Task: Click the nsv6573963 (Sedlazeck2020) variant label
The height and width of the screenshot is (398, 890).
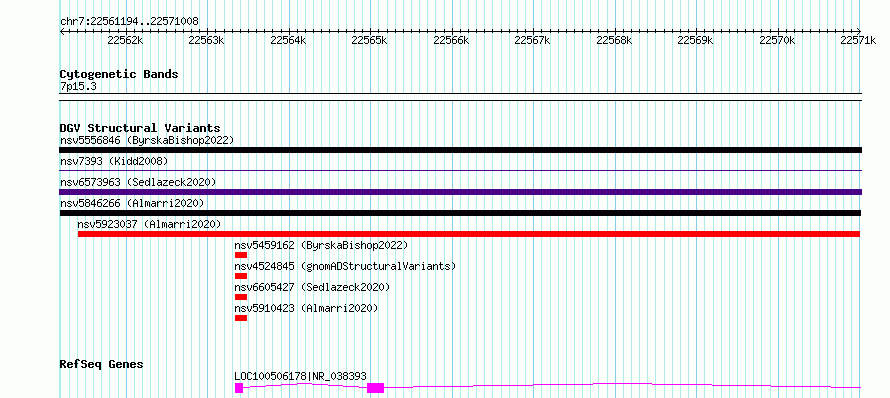Action: click(138, 182)
